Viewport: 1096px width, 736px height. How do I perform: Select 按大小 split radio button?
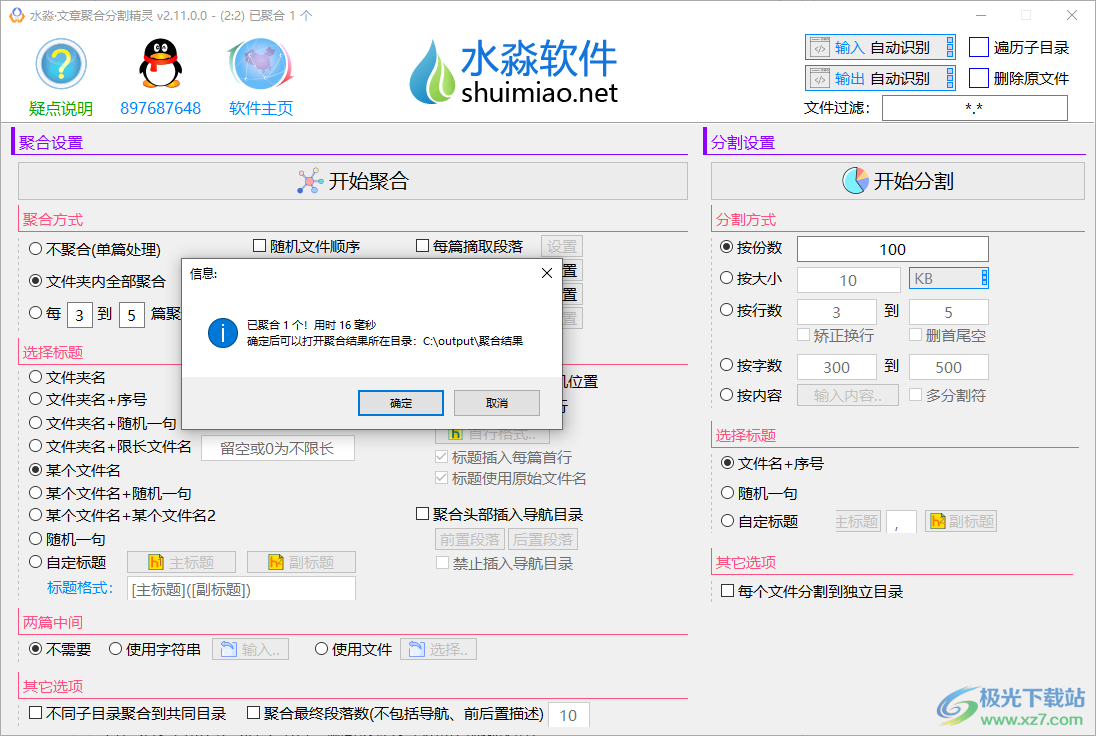click(x=727, y=278)
